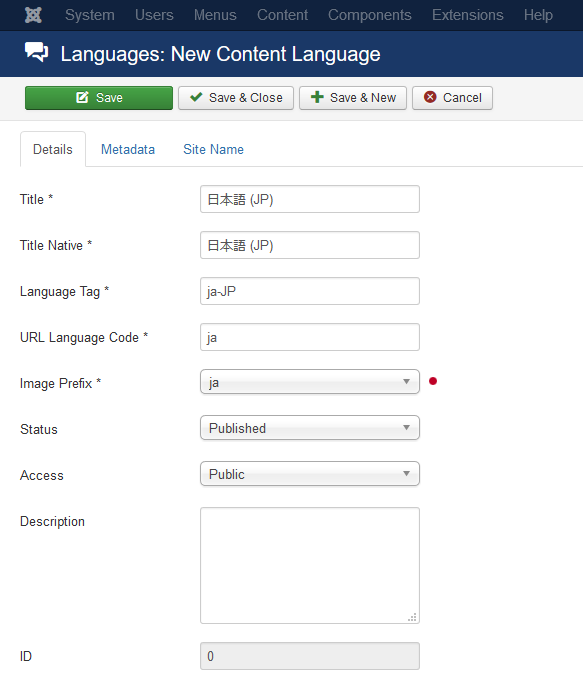Select the Details tab
Viewport: 583px width, 700px height.
click(x=53, y=149)
